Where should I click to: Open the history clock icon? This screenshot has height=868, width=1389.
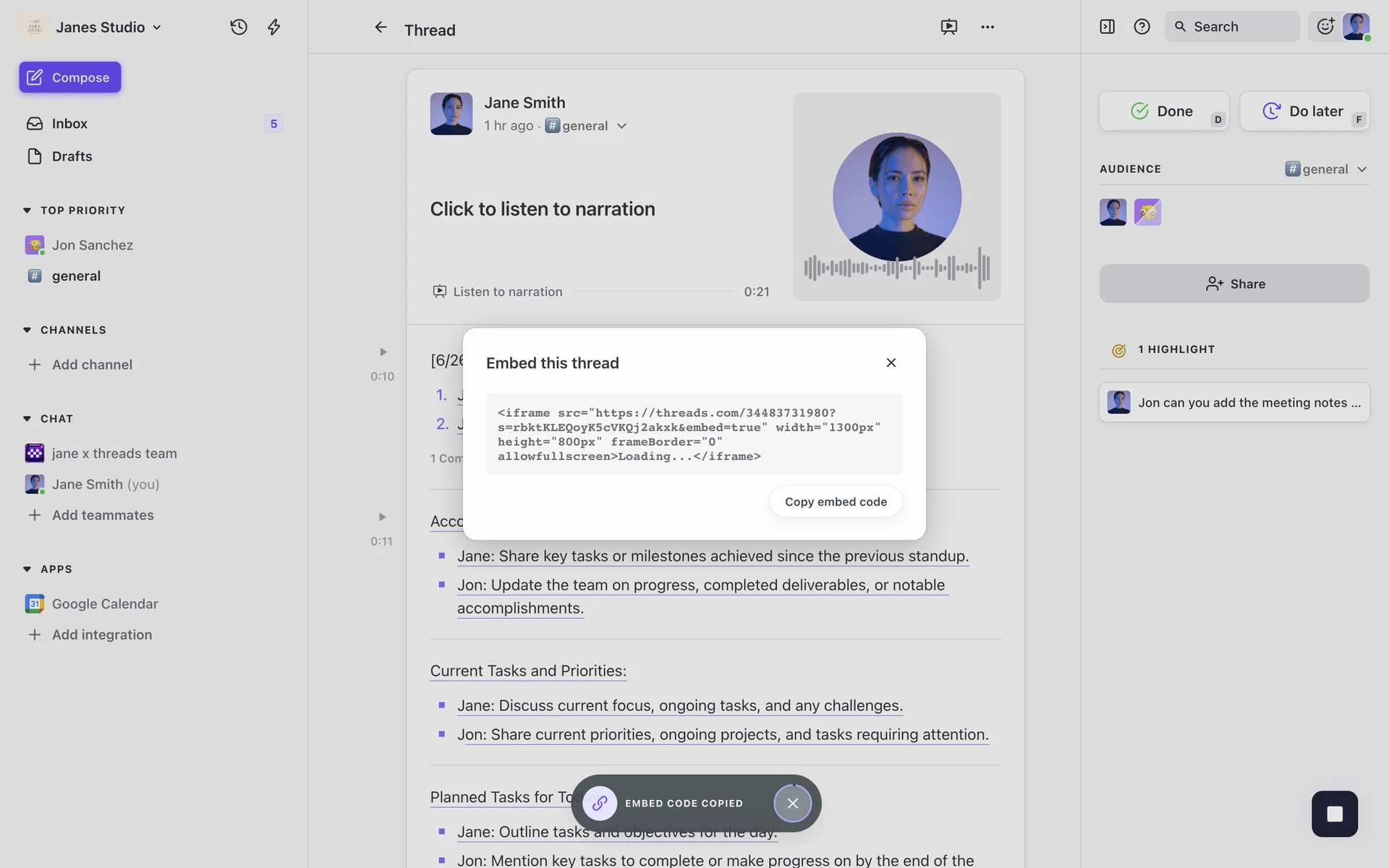[239, 27]
